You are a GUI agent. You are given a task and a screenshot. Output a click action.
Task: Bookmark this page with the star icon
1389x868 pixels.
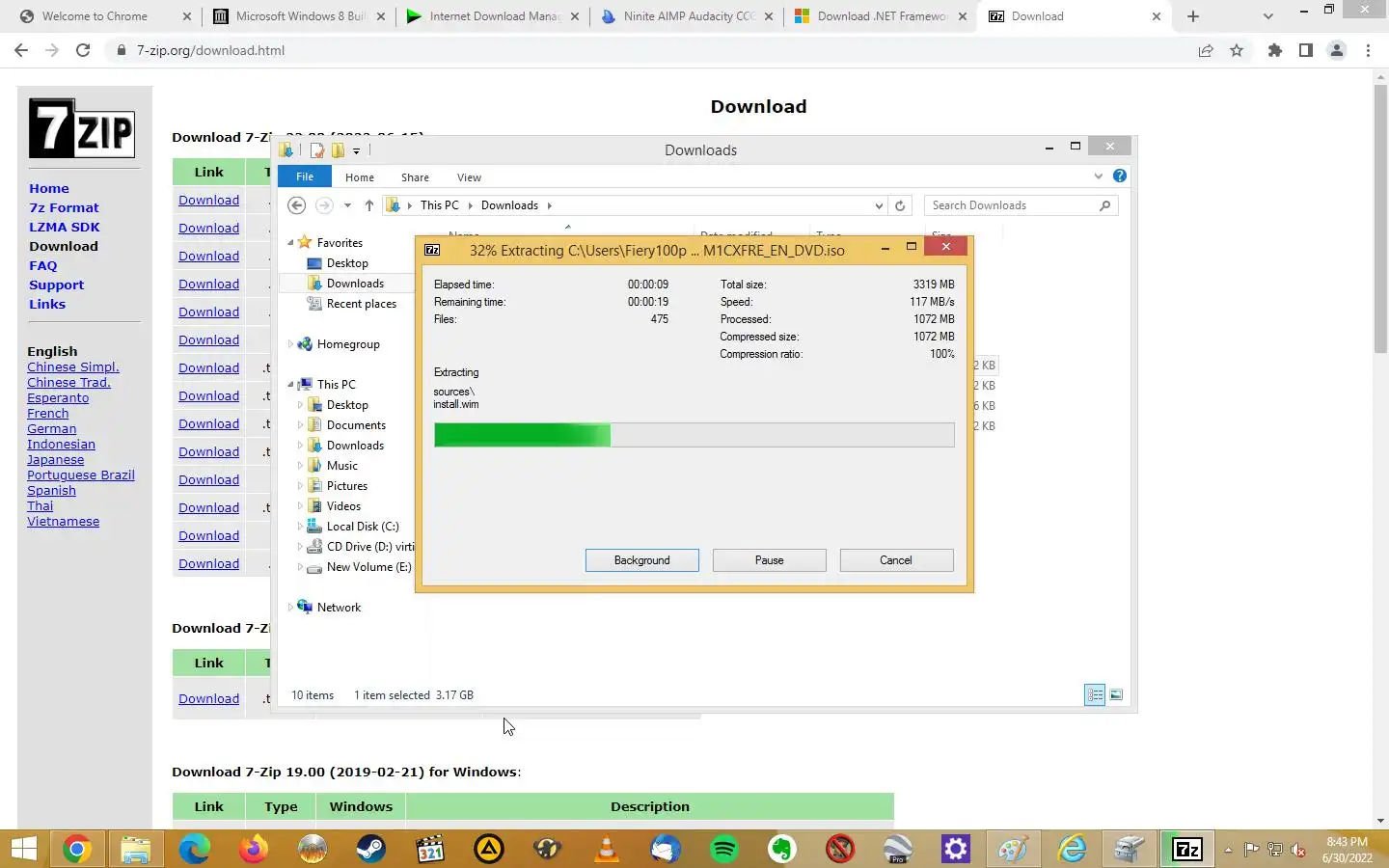pos(1237,50)
